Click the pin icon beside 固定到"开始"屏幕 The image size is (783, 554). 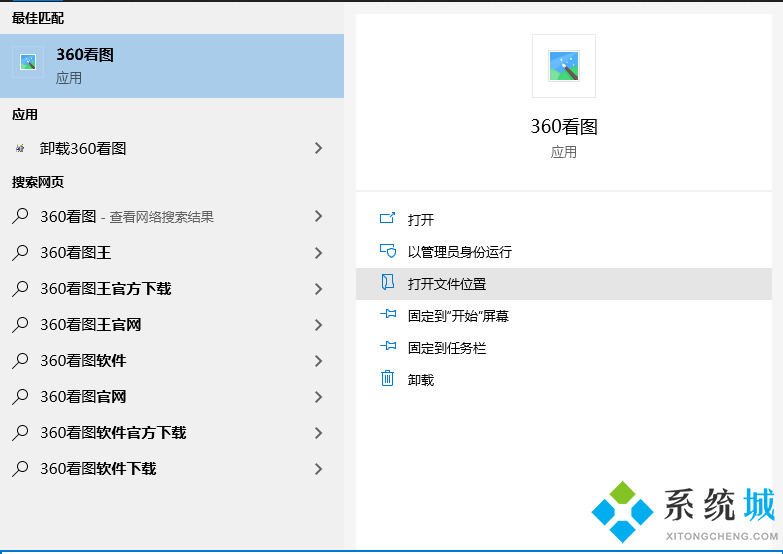[388, 316]
